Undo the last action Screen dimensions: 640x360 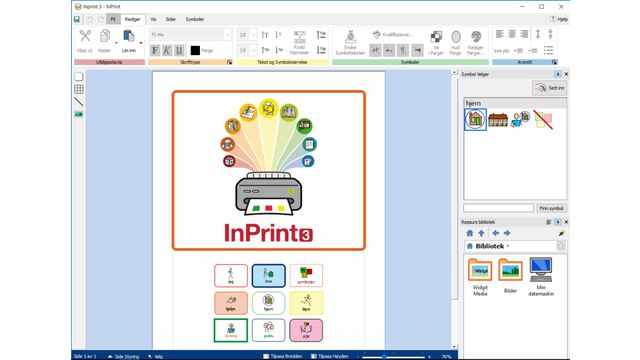coord(90,19)
